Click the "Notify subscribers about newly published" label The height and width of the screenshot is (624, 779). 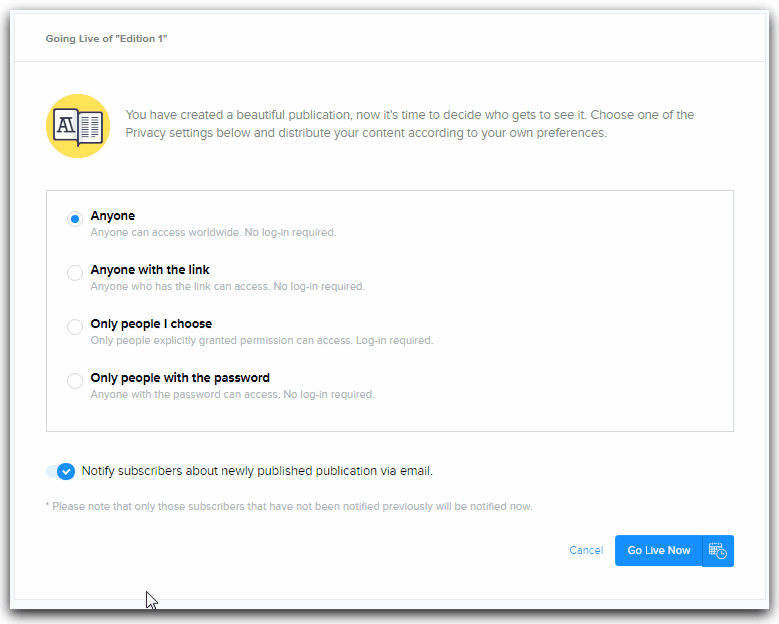(x=257, y=471)
